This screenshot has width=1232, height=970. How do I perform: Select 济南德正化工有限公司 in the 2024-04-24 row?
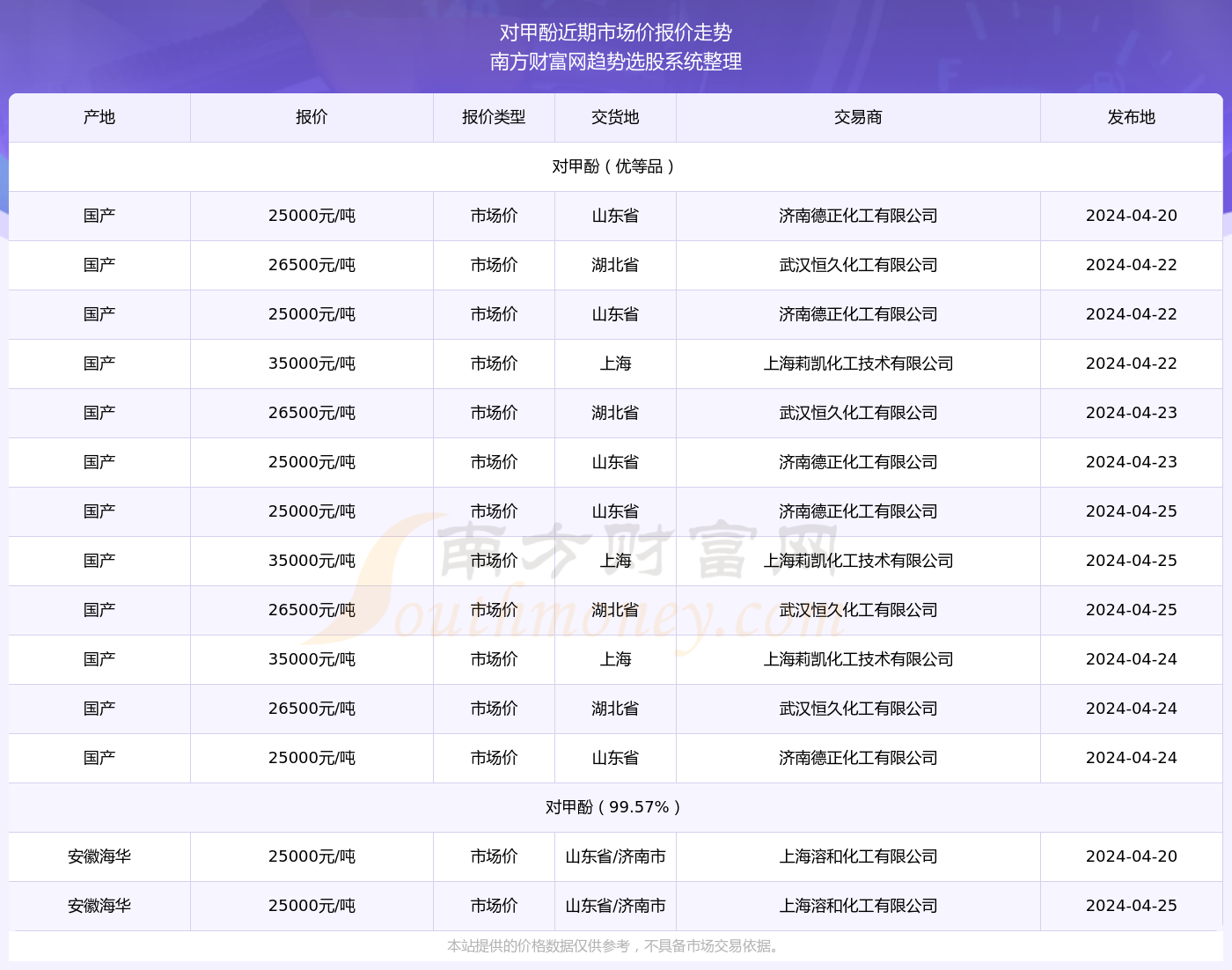click(858, 758)
